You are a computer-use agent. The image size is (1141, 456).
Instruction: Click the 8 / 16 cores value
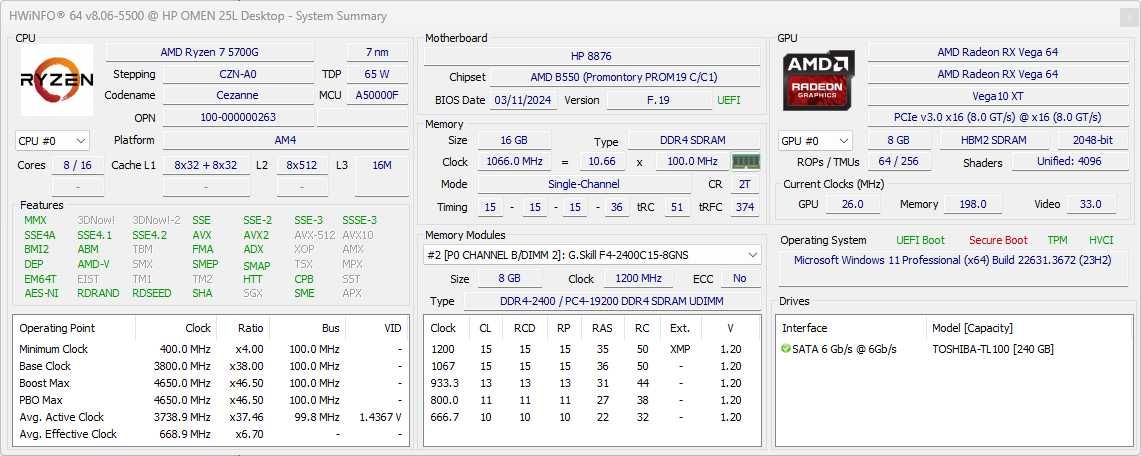tap(77, 165)
